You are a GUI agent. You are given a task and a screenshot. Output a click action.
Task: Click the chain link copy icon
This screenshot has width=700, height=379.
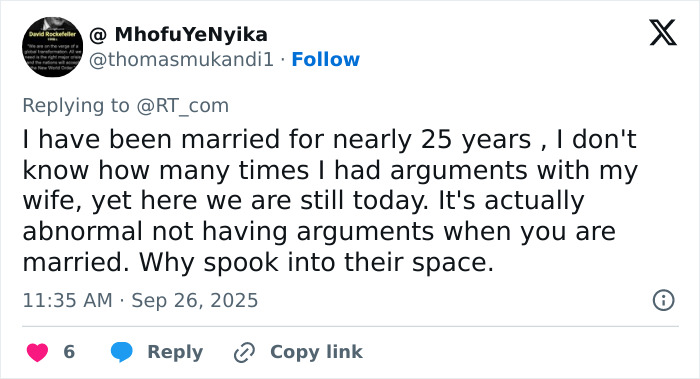[245, 352]
